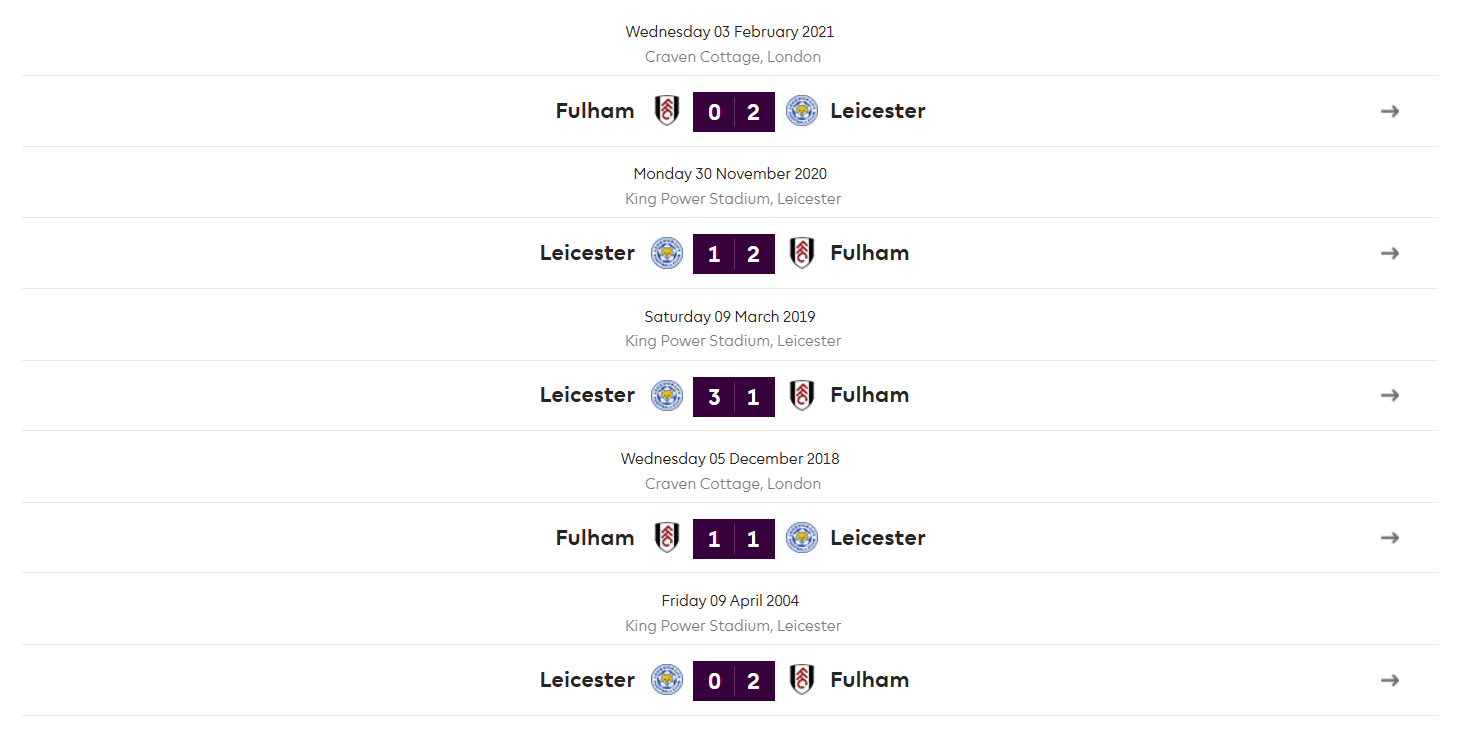This screenshot has width=1470, height=732.
Task: Click Leicester crest in the April 2004 match
Action: 667,680
